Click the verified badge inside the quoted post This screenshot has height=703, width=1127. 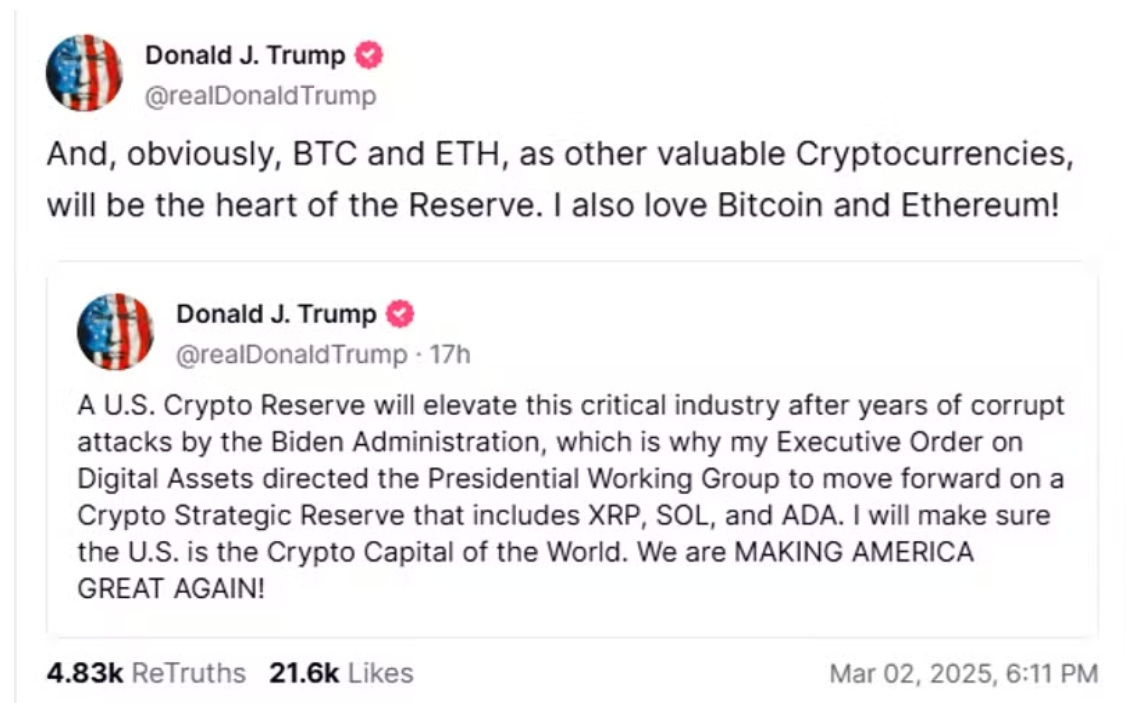(x=400, y=314)
